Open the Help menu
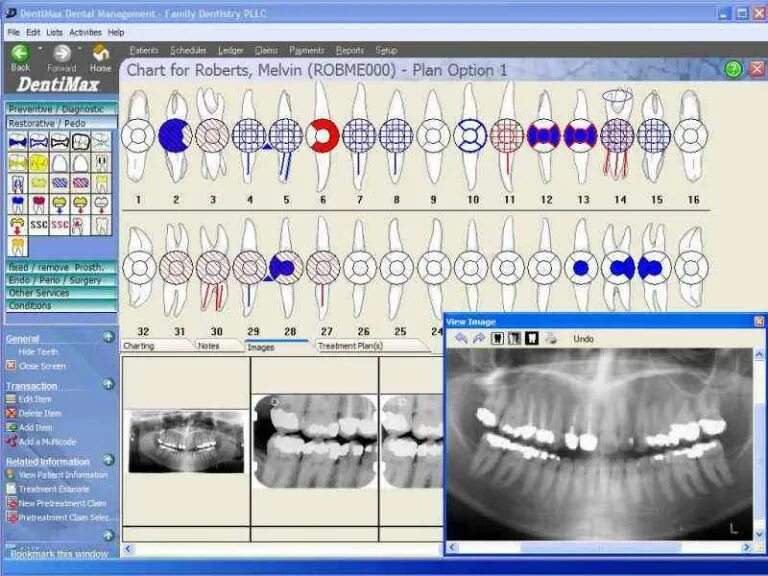Viewport: 768px width, 576px height. click(116, 32)
